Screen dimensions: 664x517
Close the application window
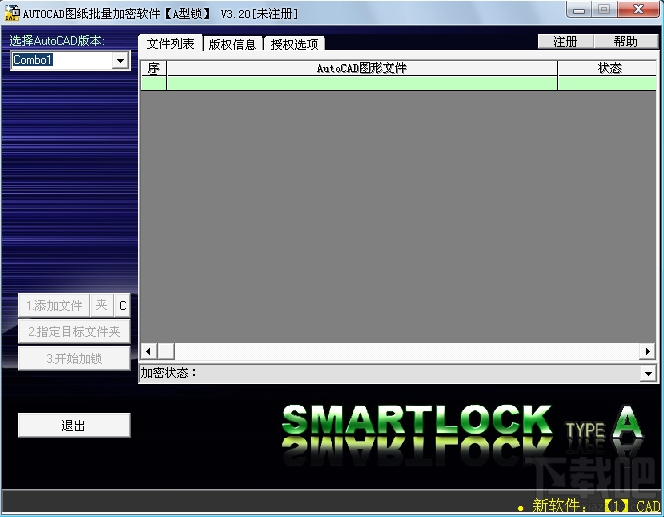pyautogui.click(x=638, y=10)
